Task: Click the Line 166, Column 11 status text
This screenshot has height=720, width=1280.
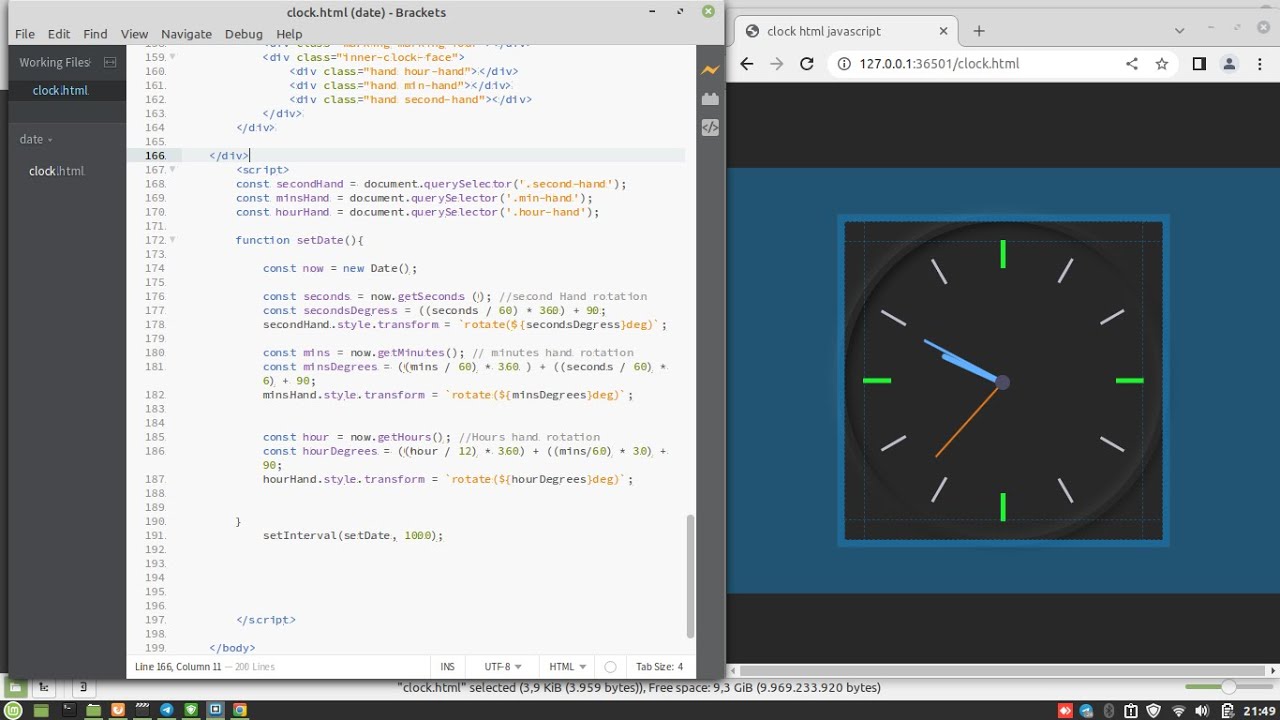Action: (x=178, y=667)
